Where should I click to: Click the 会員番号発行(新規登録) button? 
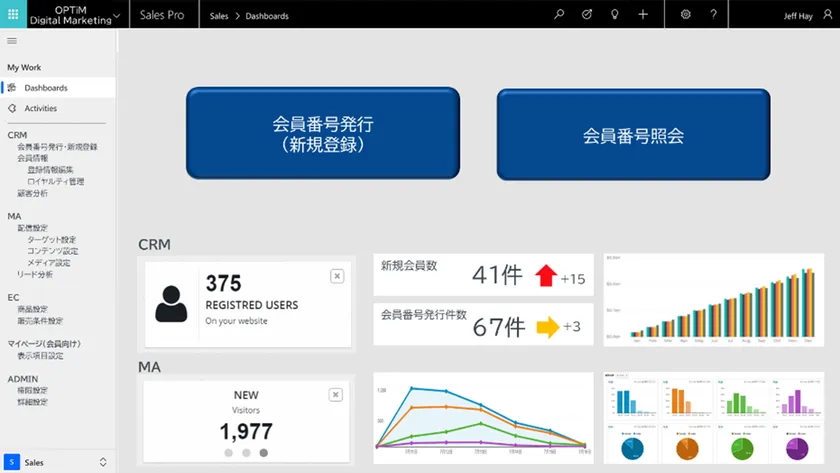pyautogui.click(x=323, y=134)
